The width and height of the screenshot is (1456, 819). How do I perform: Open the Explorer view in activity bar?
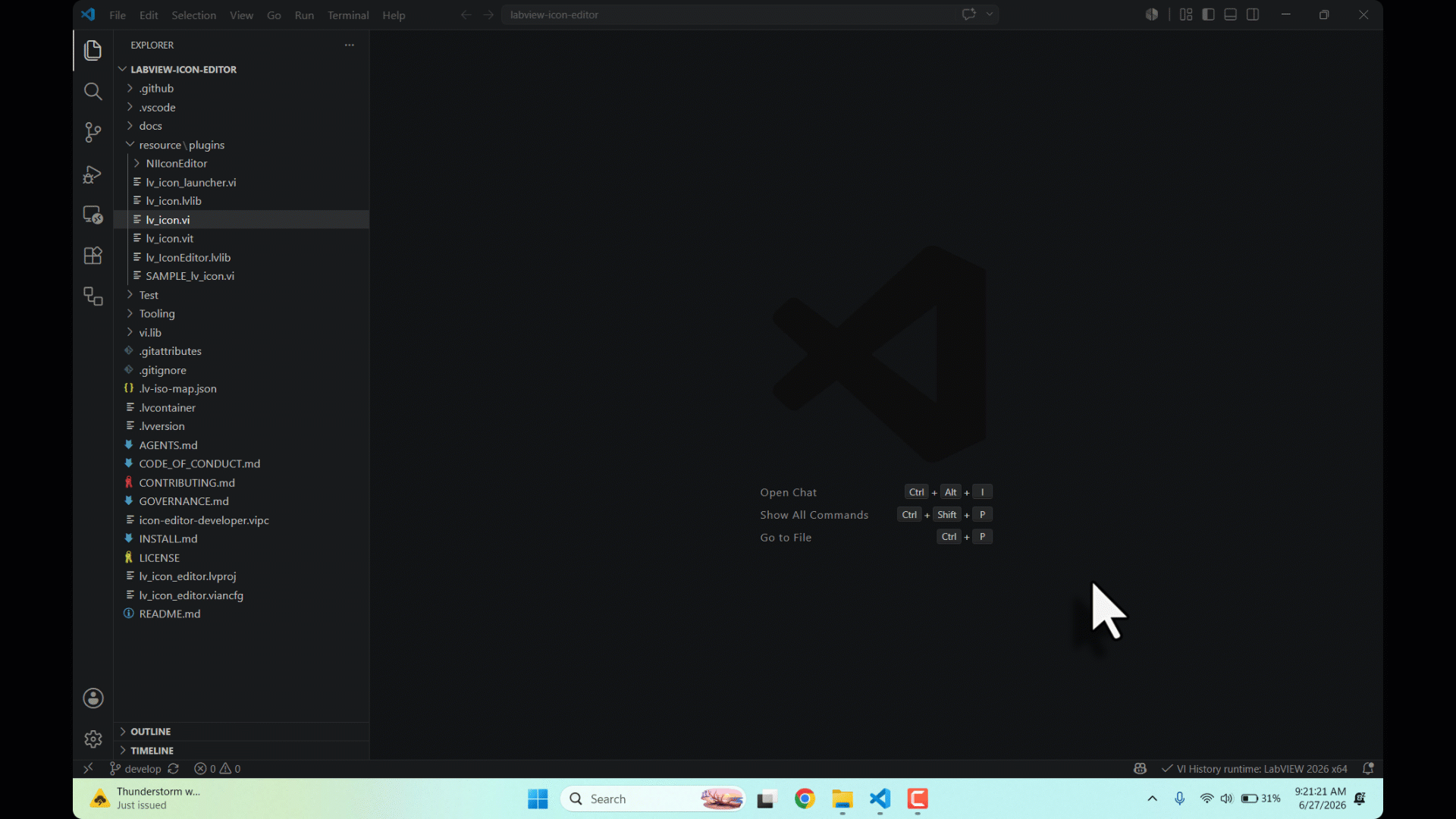click(93, 51)
